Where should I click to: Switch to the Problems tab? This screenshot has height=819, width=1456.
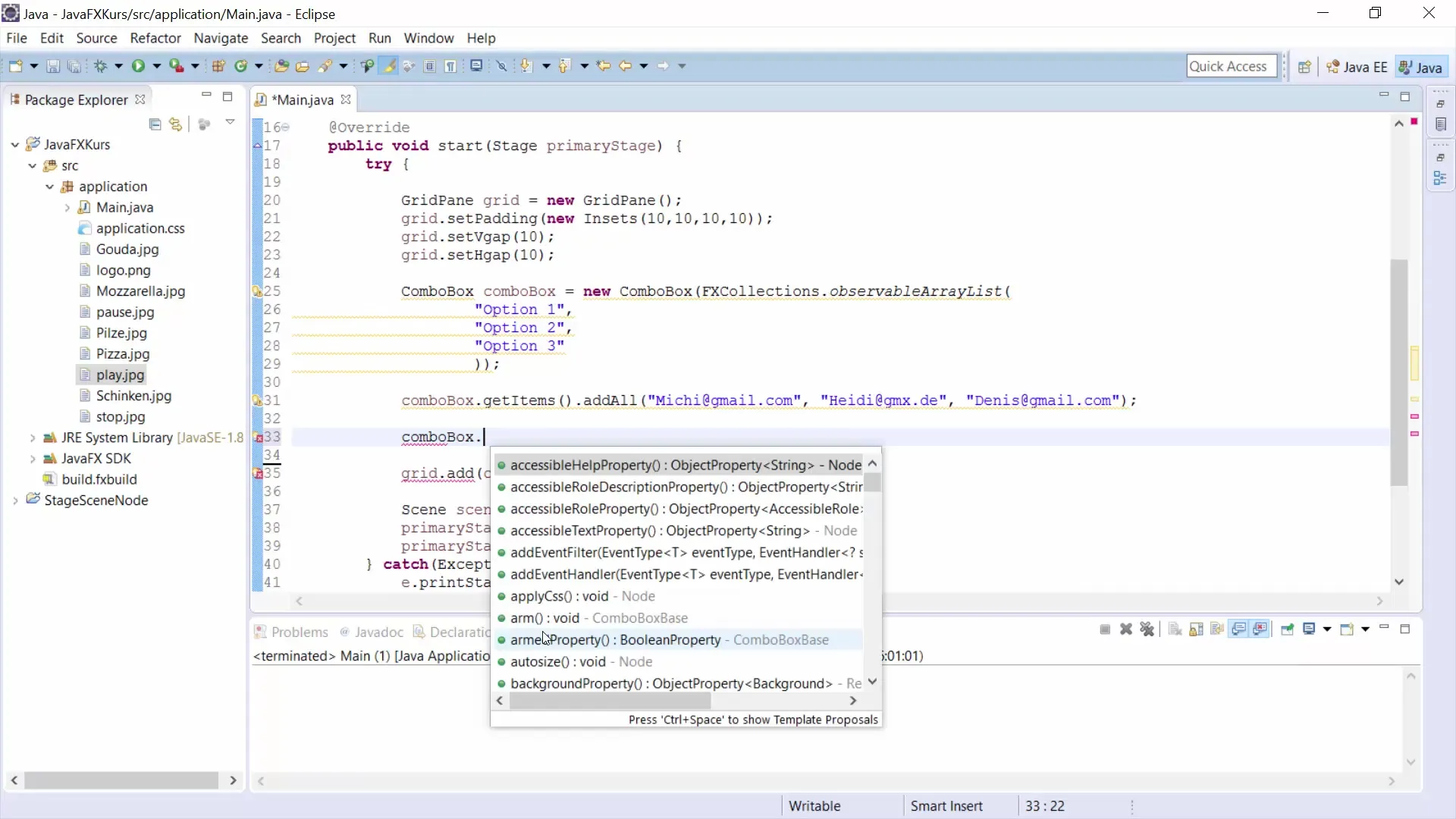point(291,632)
